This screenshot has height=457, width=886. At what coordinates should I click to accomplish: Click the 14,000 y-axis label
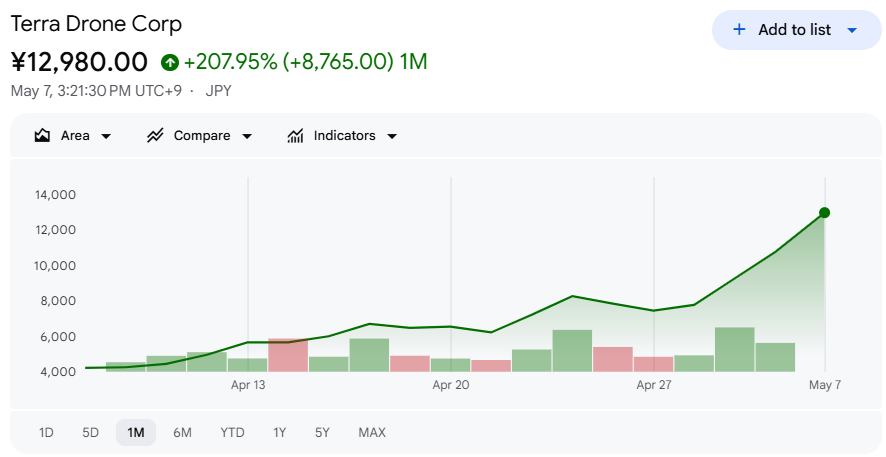[55, 195]
